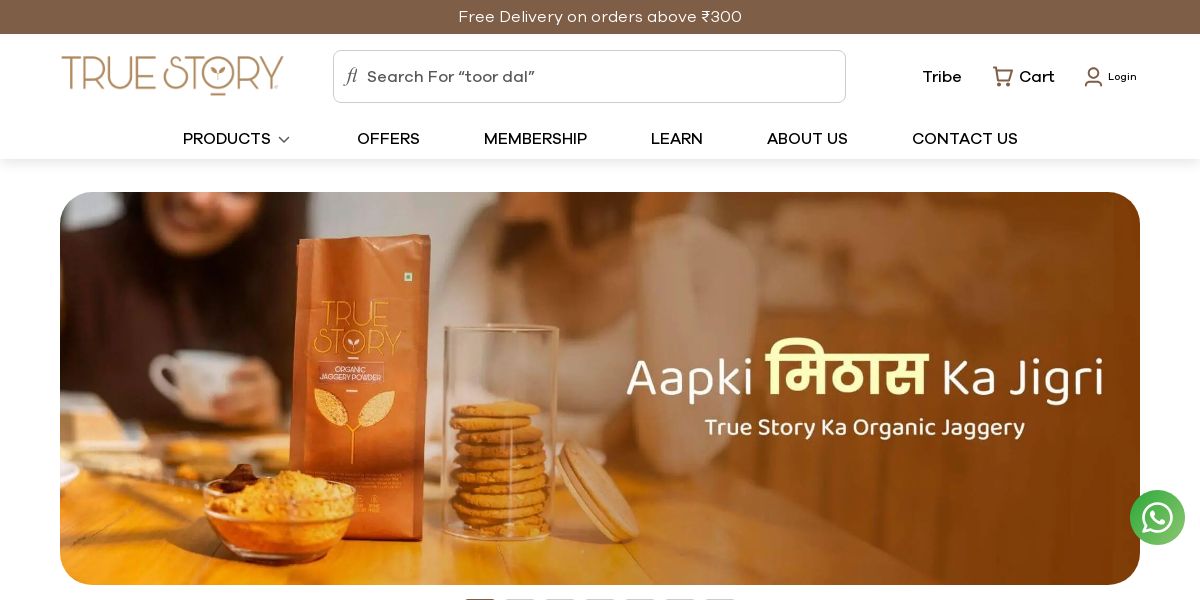The image size is (1200, 600).
Task: Go home via True Story logo
Action: click(x=172, y=75)
